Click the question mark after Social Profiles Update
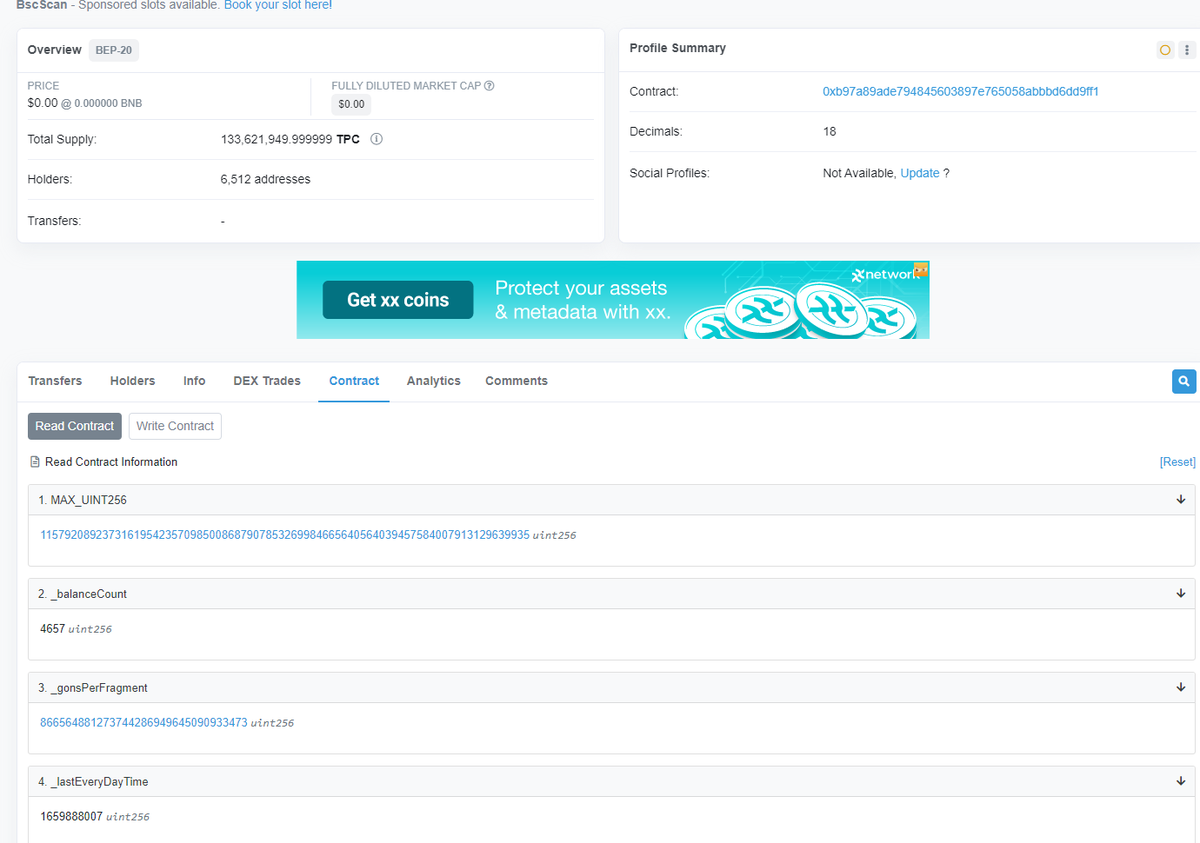 (945, 172)
